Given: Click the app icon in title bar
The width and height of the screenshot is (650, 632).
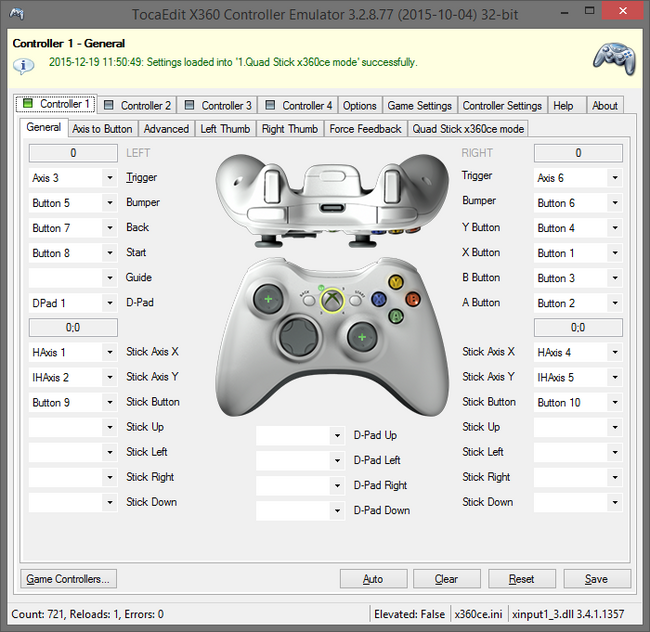Looking at the screenshot, I should coord(17,14).
